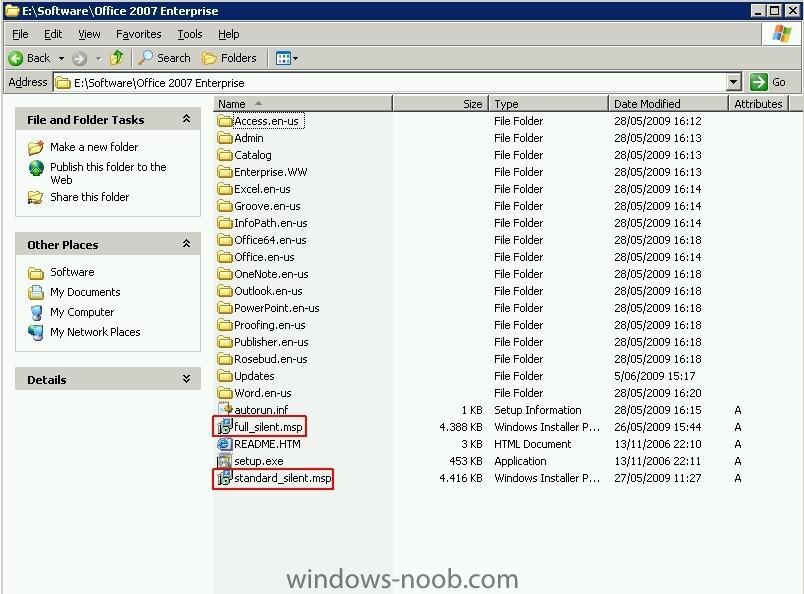Open the My Documents link
The image size is (804, 594).
[85, 292]
